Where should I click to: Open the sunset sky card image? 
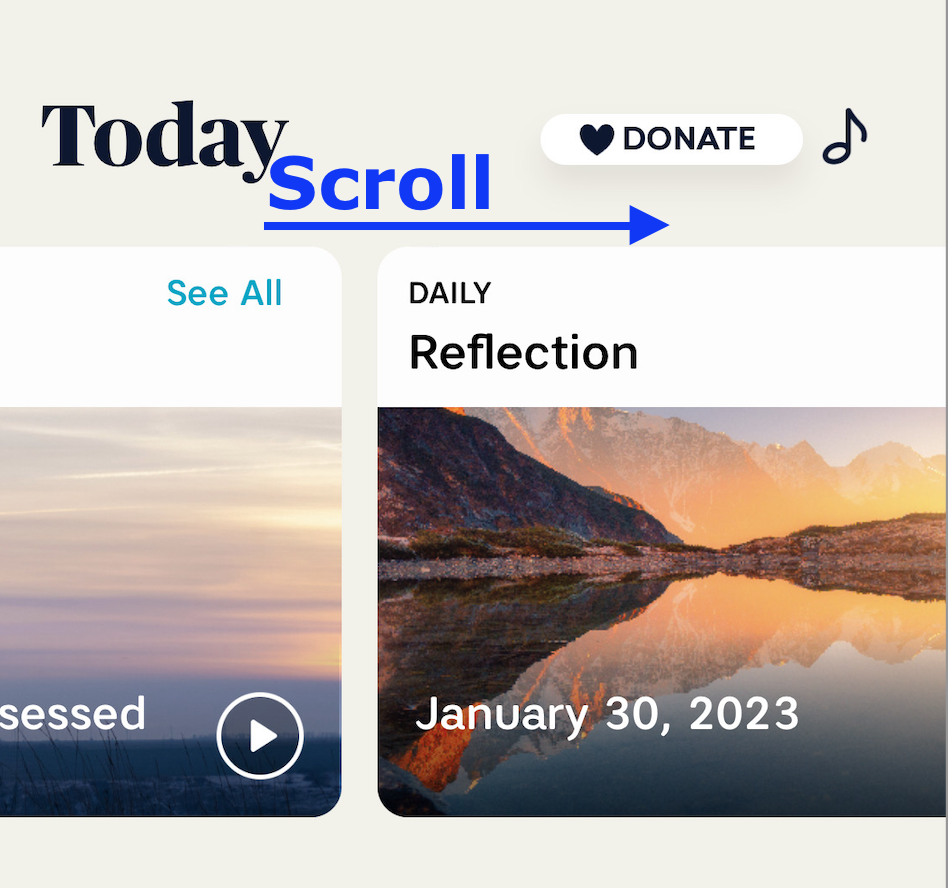click(170, 612)
